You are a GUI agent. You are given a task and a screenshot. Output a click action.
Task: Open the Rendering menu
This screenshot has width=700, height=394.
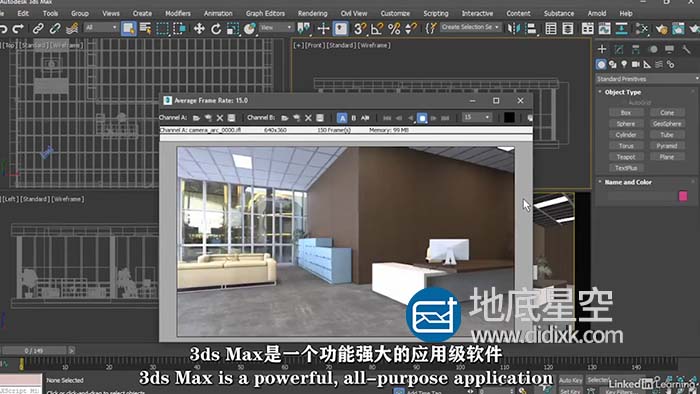312,13
